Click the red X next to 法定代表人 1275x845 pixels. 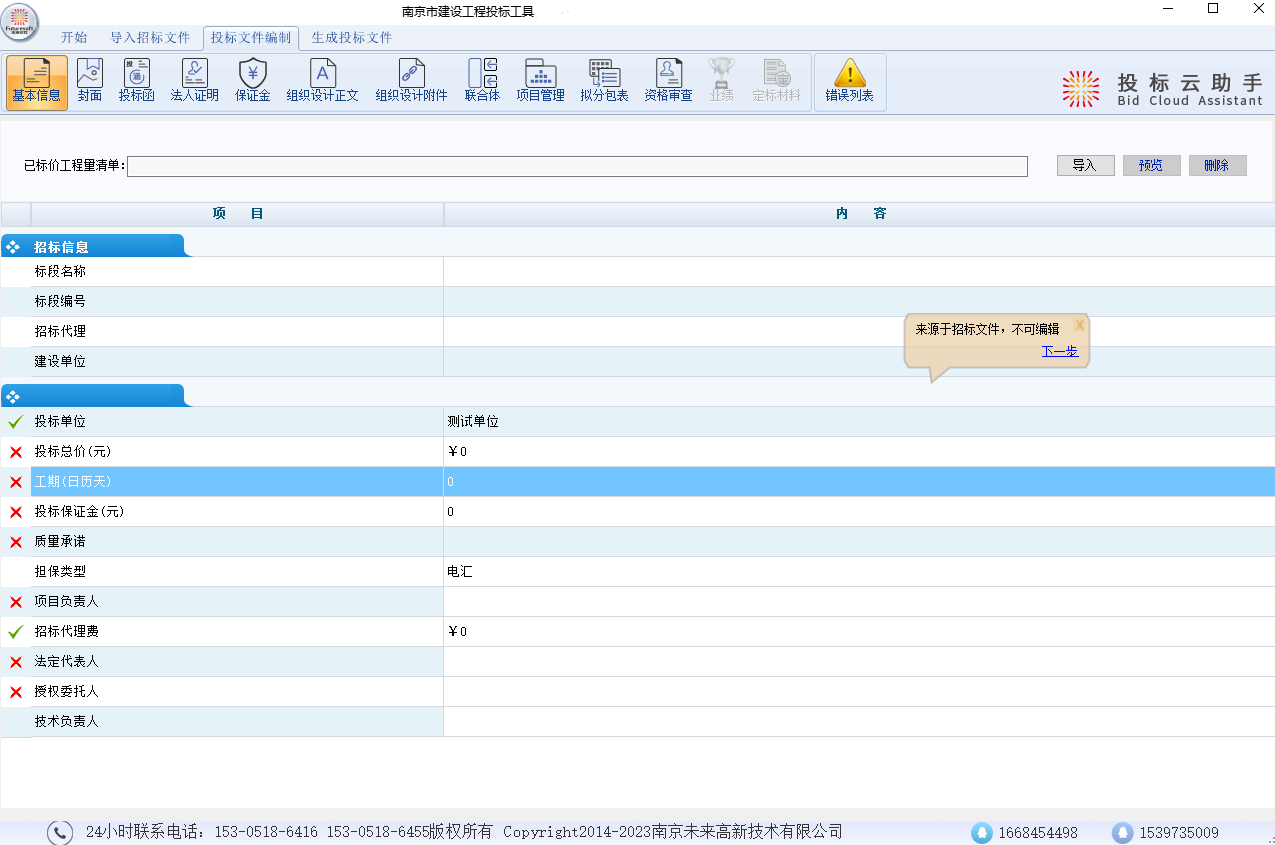[16, 662]
